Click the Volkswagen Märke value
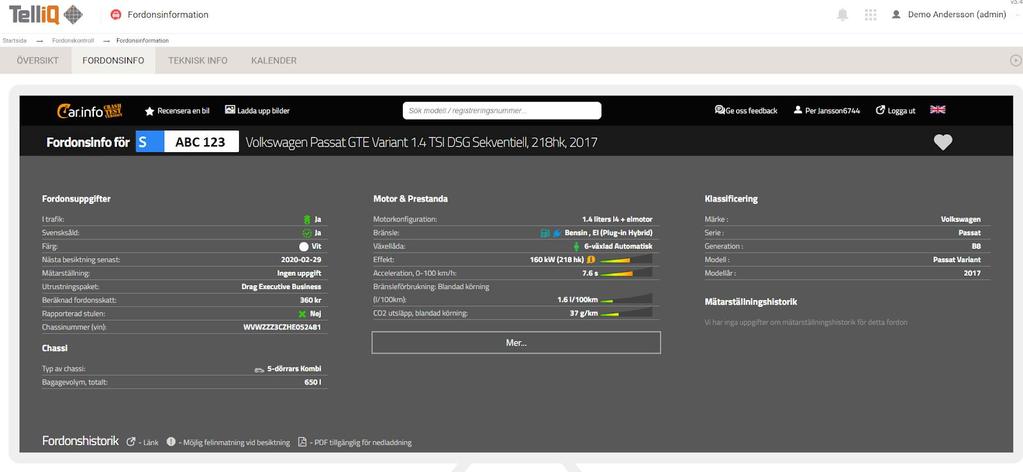 click(x=960, y=219)
